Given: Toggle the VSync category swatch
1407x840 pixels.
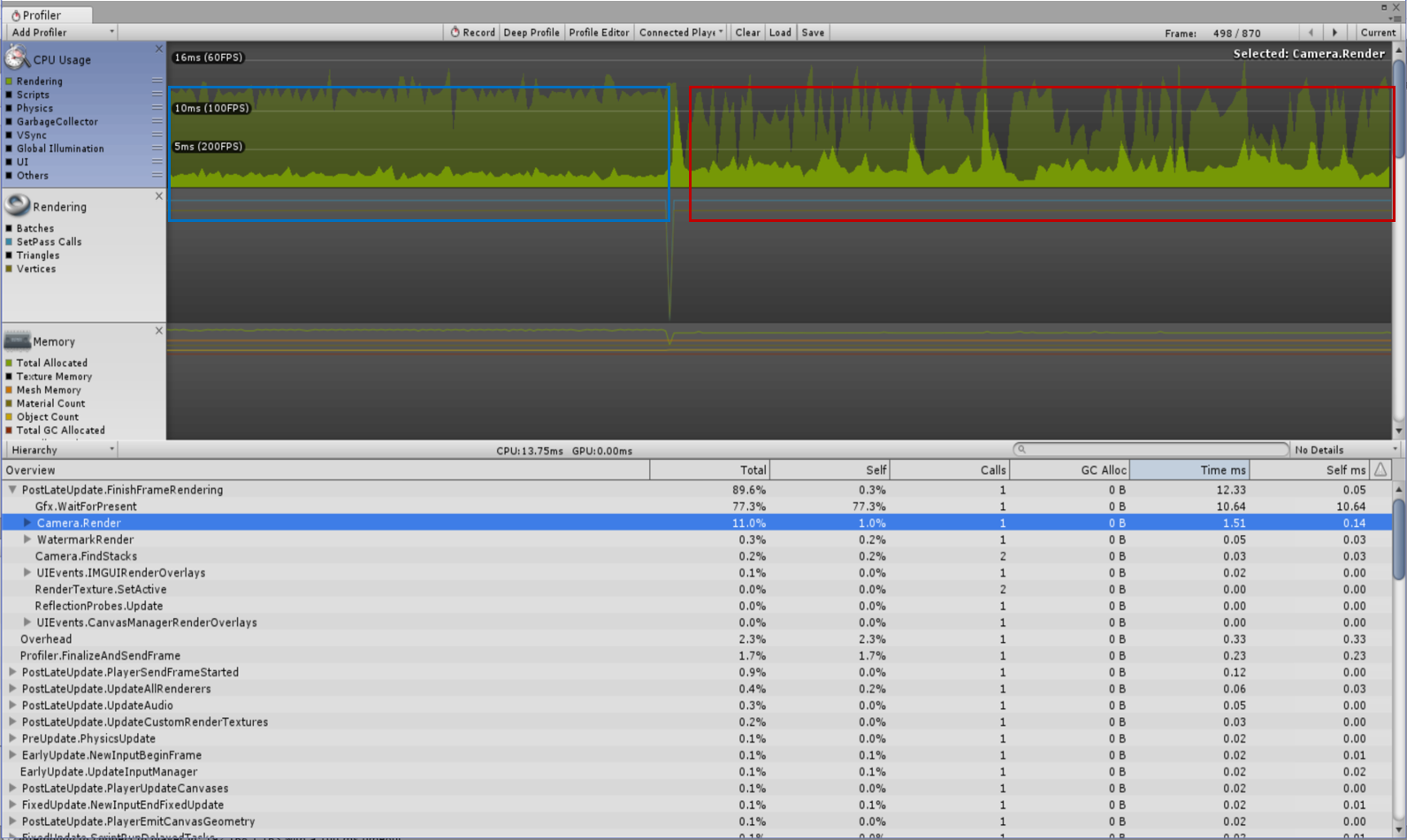Looking at the screenshot, I should (x=9, y=135).
